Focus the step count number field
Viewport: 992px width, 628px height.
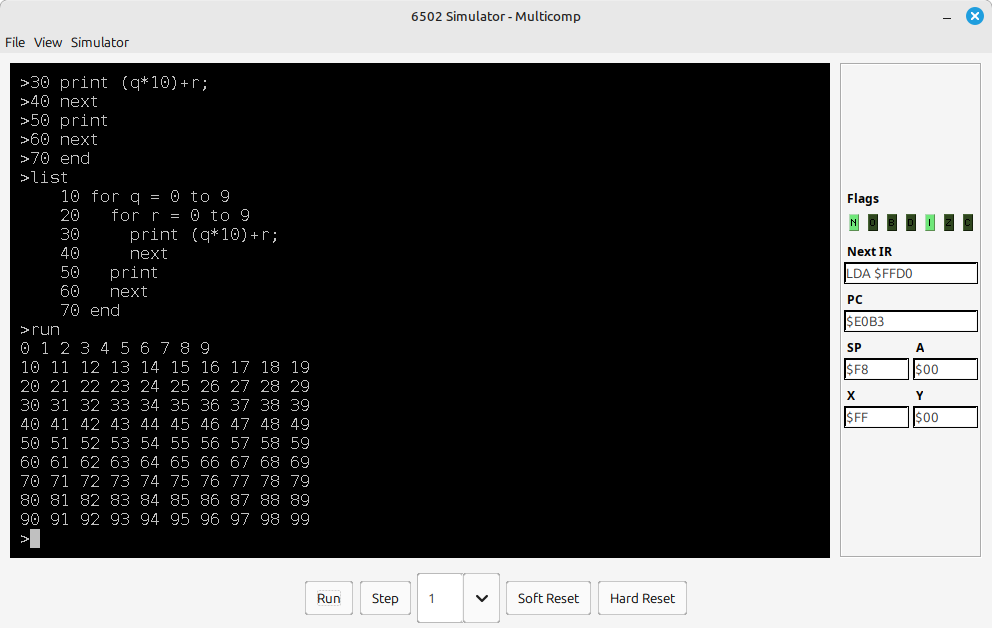coord(440,598)
